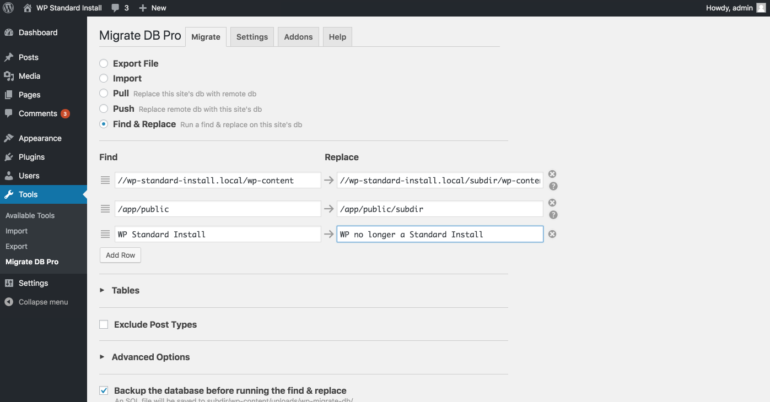Click the /app/public/subdir replace field

coord(440,208)
